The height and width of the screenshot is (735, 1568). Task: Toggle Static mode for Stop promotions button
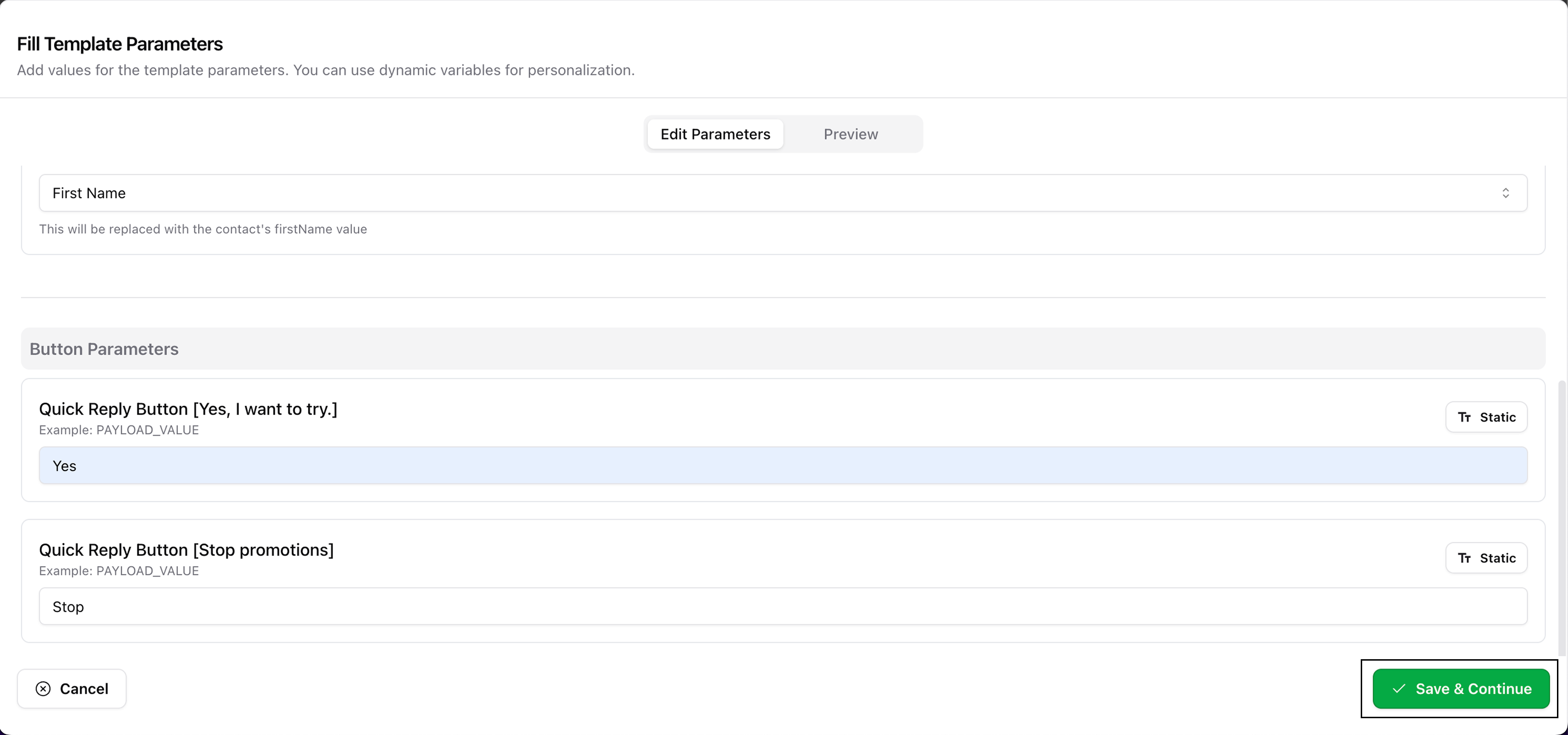(x=1486, y=558)
